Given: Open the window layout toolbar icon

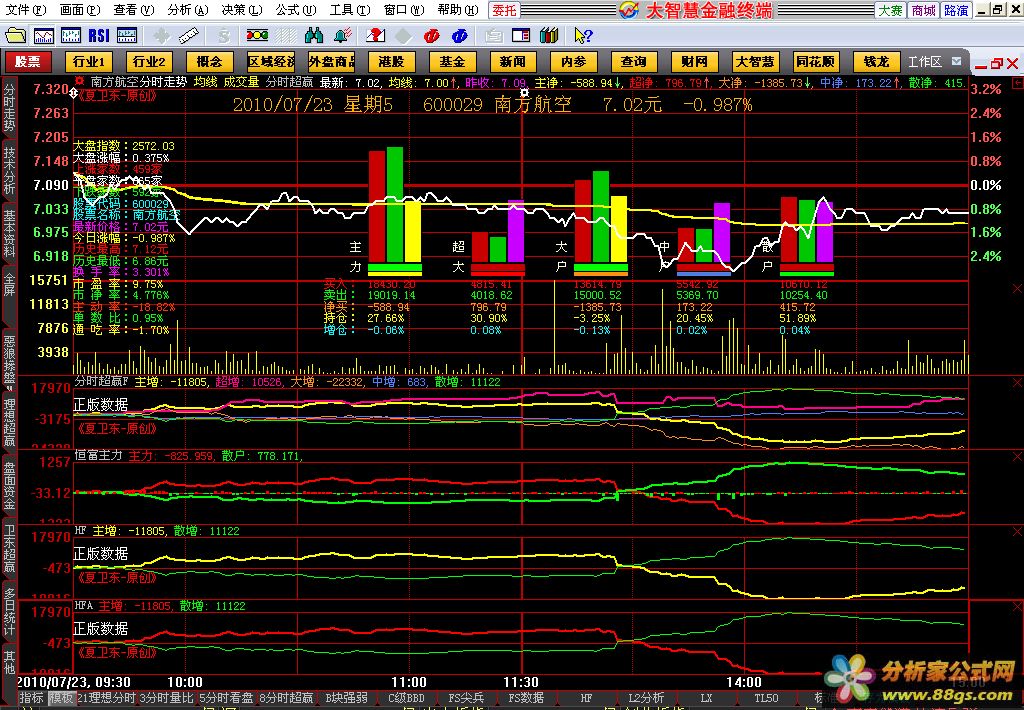Looking at the screenshot, I should [521, 35].
